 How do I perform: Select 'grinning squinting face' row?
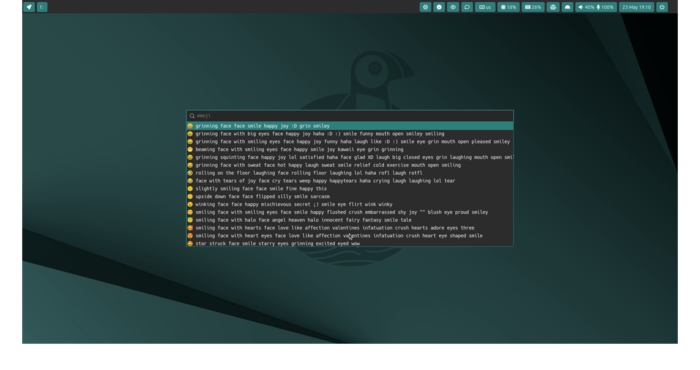350,157
